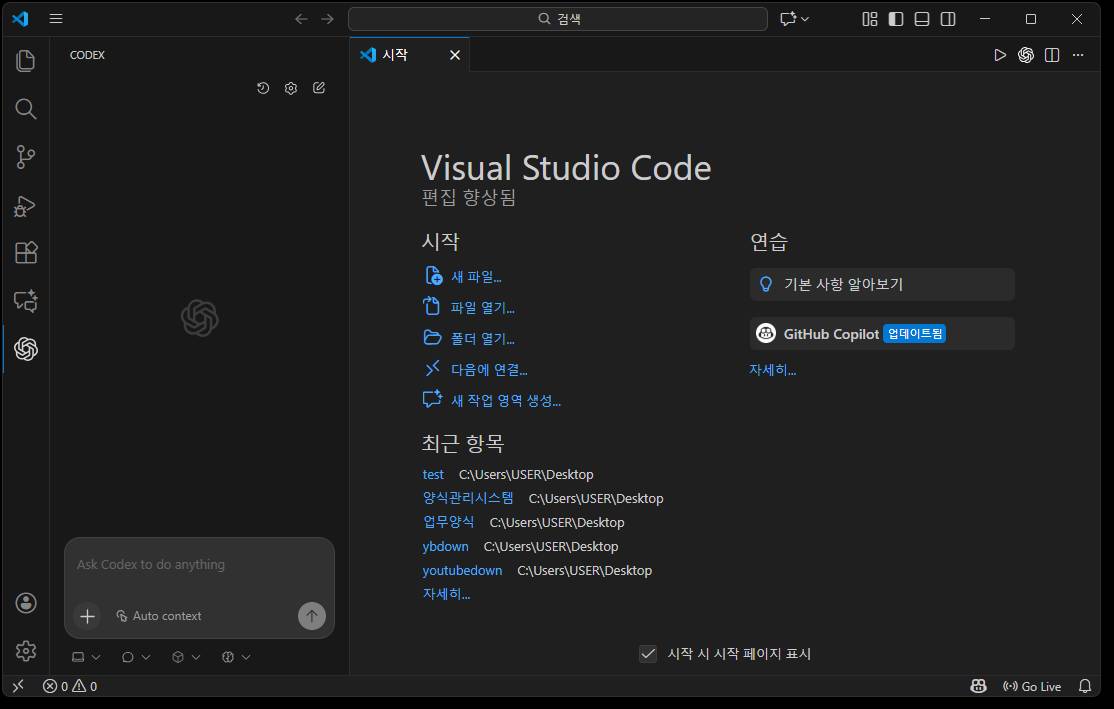Open the Codex panel via the OpenAI icon
Viewport: 1114px width, 709px height.
(x=25, y=349)
